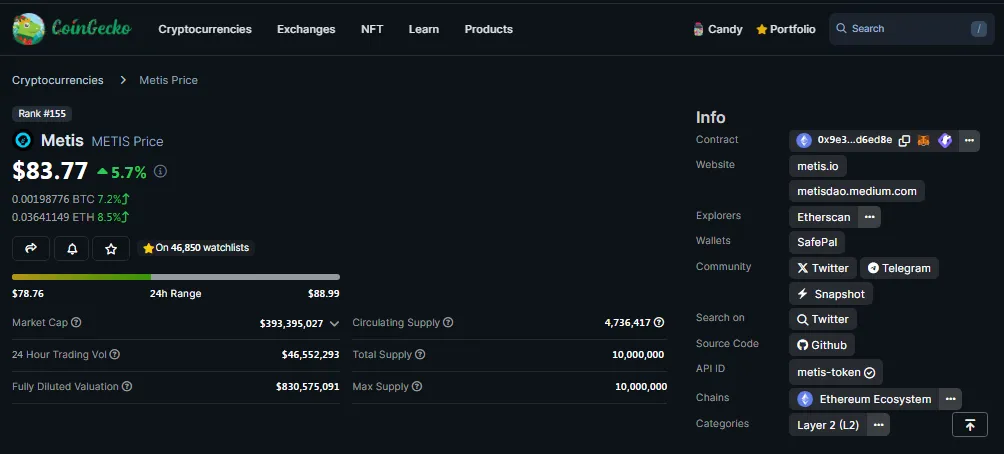Expand the Market Cap chevron
Image resolution: width=1004 pixels, height=454 pixels.
pyautogui.click(x=334, y=323)
